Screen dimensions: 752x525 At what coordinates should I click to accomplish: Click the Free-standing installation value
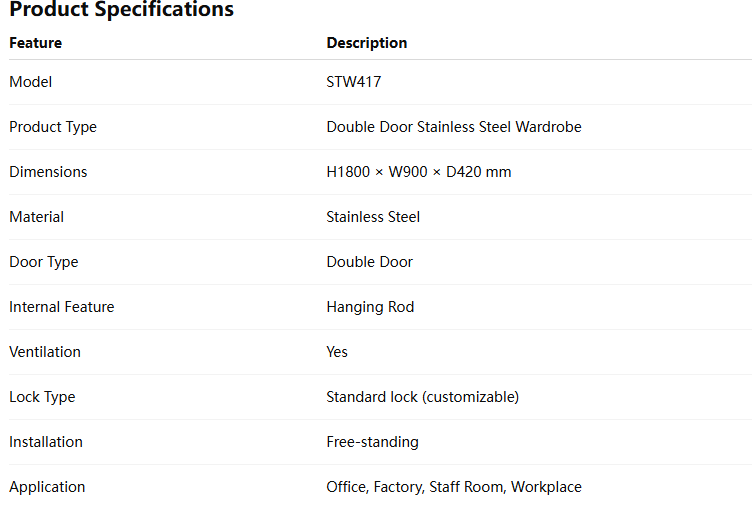pos(373,443)
